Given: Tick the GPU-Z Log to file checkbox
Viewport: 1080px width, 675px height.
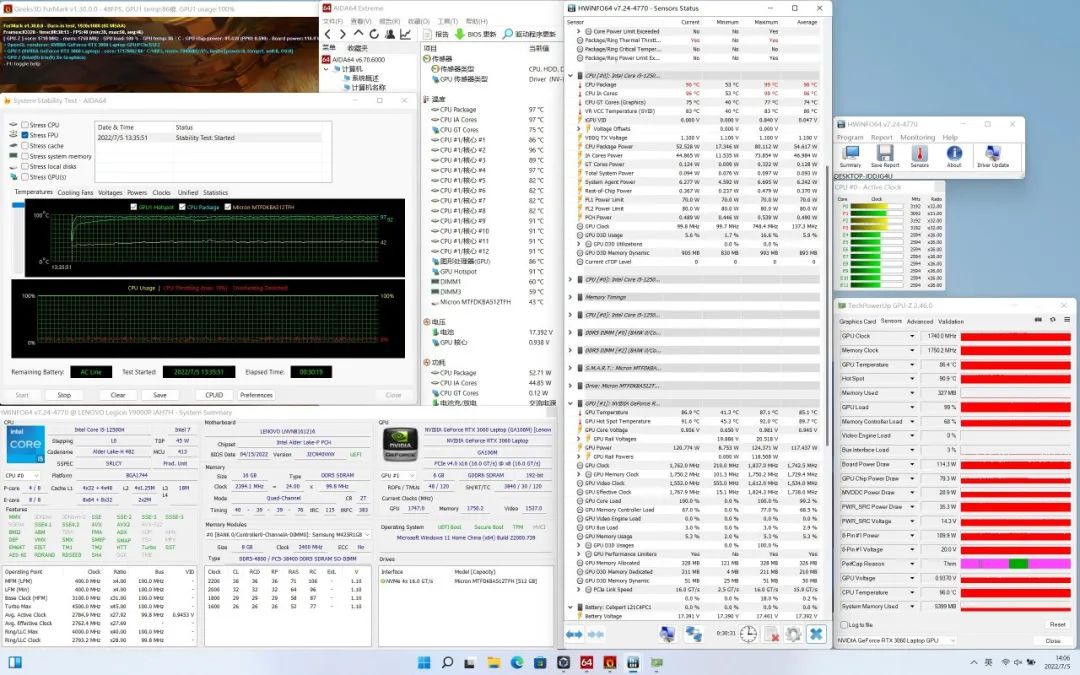Looking at the screenshot, I should (844, 624).
